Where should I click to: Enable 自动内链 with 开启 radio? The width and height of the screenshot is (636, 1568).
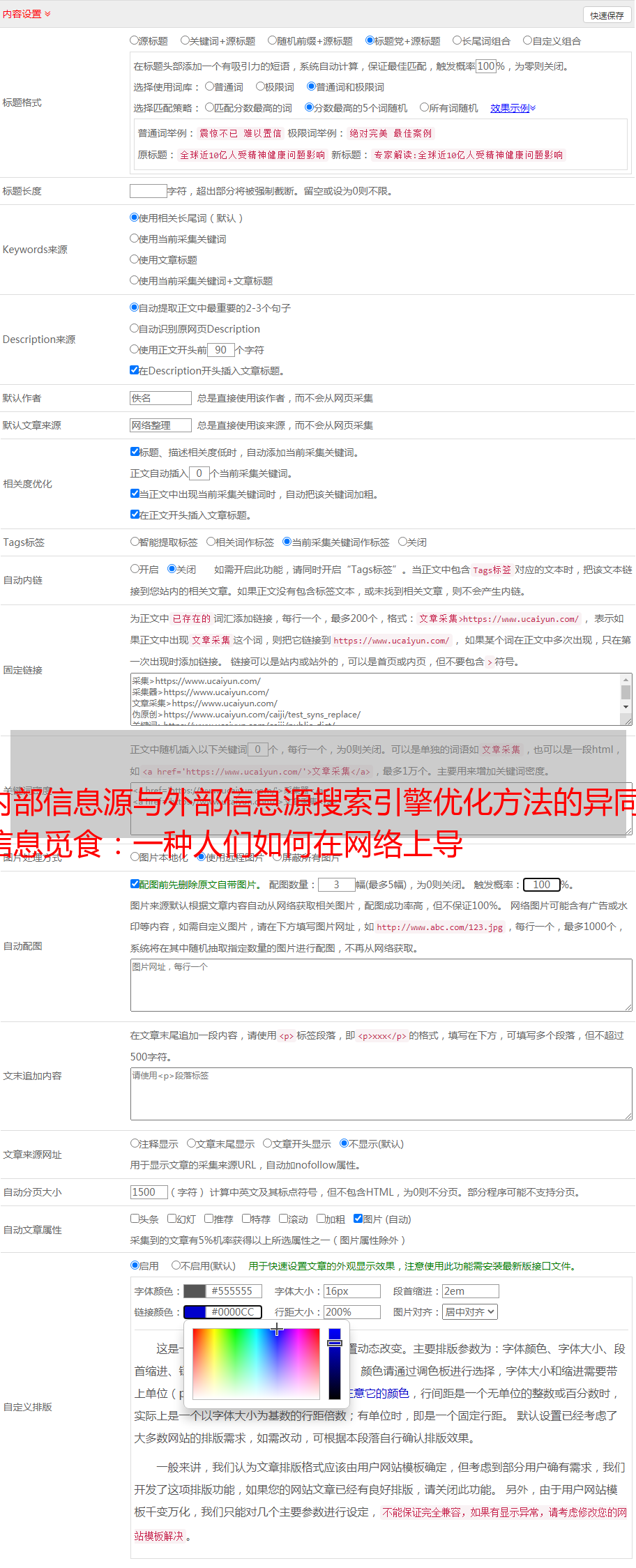135,569
